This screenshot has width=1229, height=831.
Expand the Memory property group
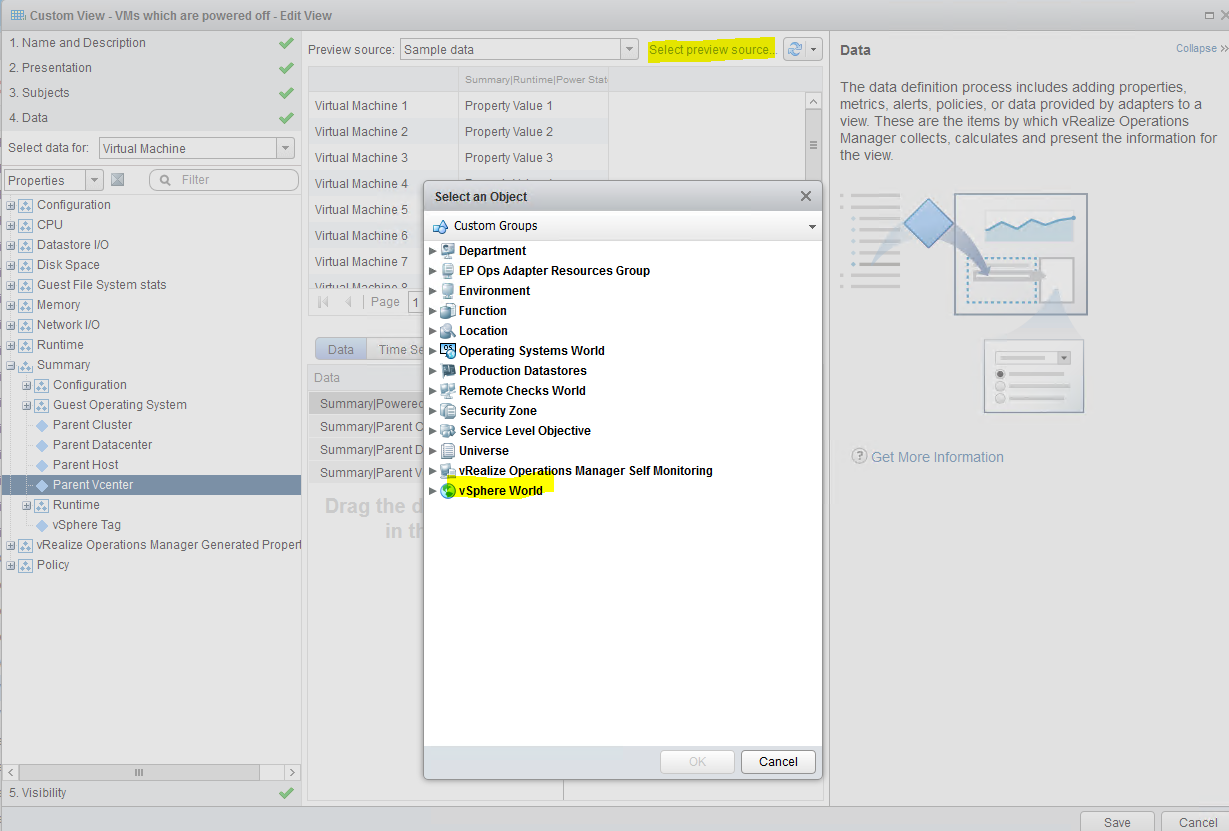pyautogui.click(x=11, y=305)
